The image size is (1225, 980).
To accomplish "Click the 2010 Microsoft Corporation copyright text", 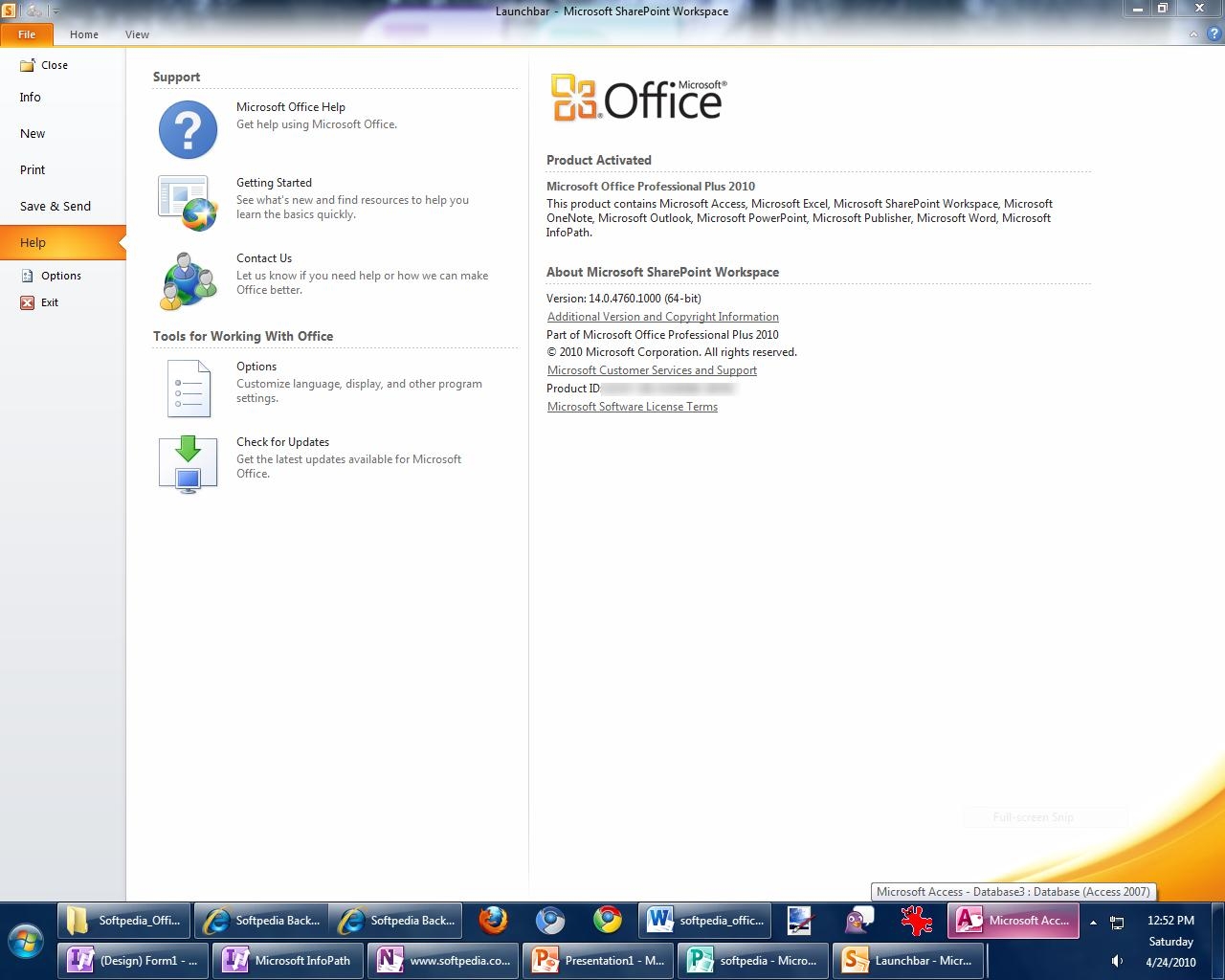I will click(672, 352).
